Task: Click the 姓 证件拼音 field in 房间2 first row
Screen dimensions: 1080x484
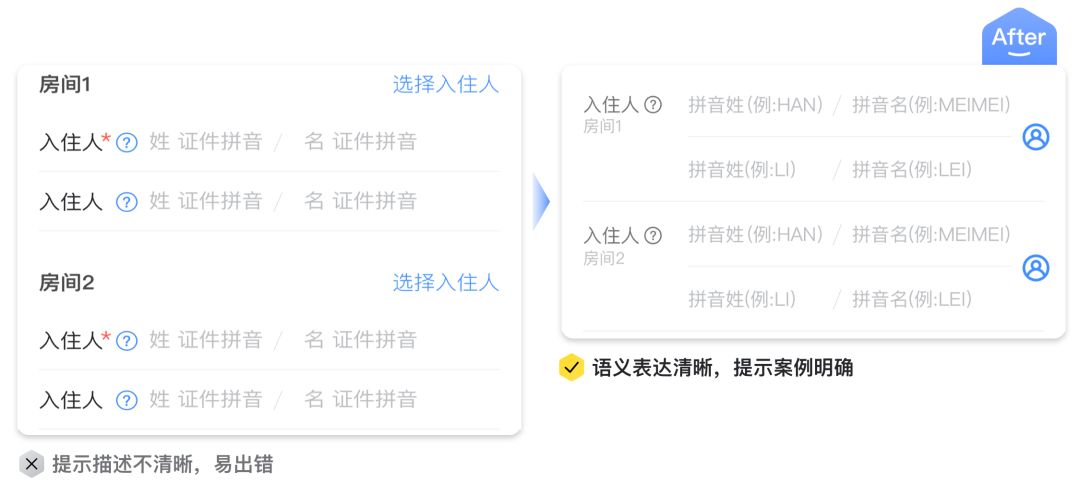Action: click(x=205, y=340)
